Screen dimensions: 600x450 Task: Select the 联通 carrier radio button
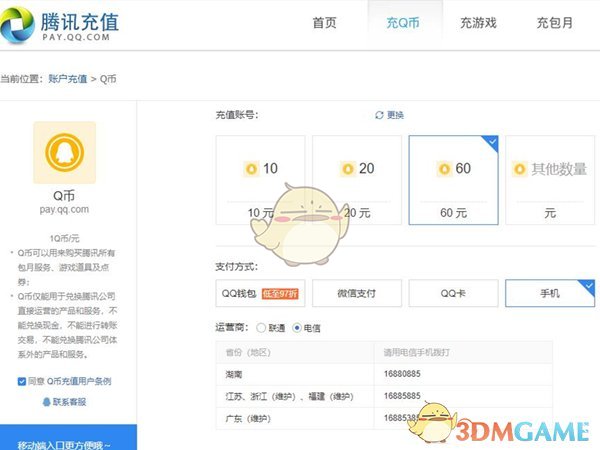[x=261, y=328]
